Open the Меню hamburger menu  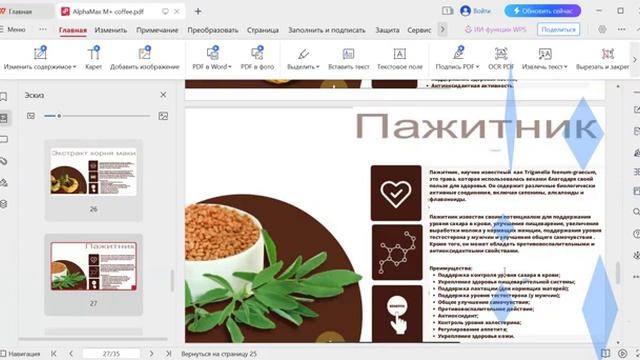13,29
